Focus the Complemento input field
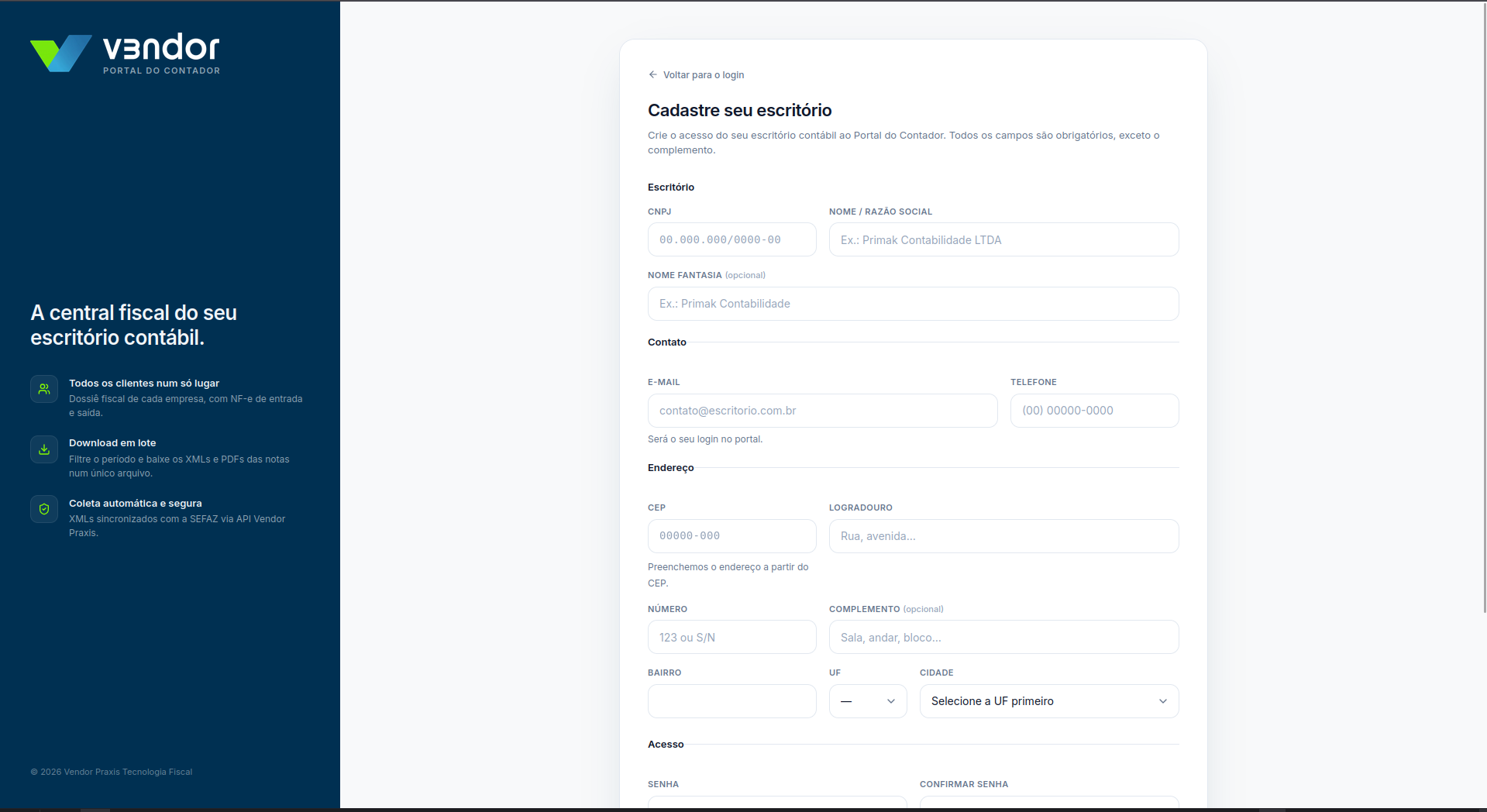This screenshot has height=812, width=1487. point(1004,637)
